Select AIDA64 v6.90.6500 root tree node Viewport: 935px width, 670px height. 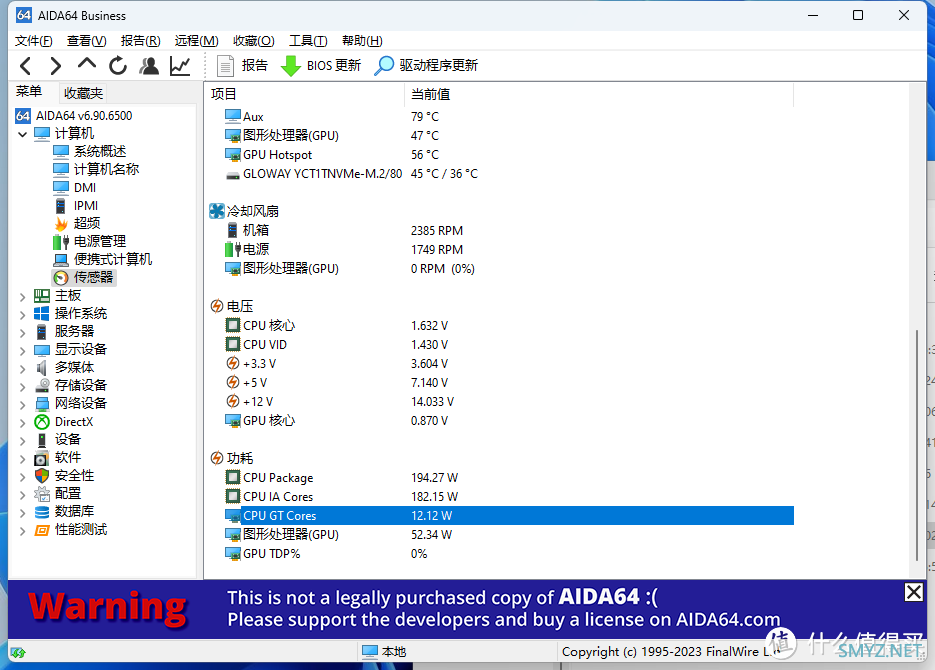(74, 116)
